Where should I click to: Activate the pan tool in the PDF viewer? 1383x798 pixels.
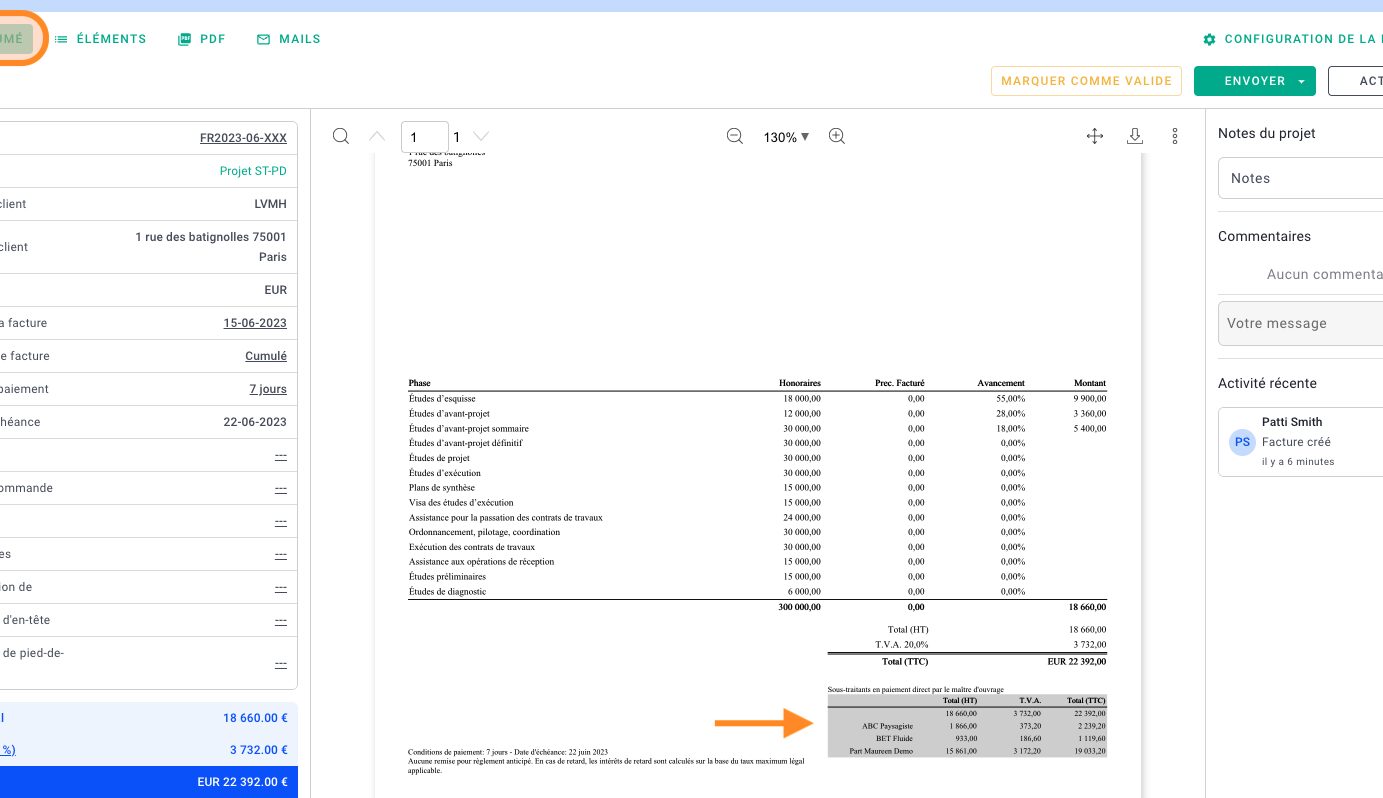(1095, 136)
